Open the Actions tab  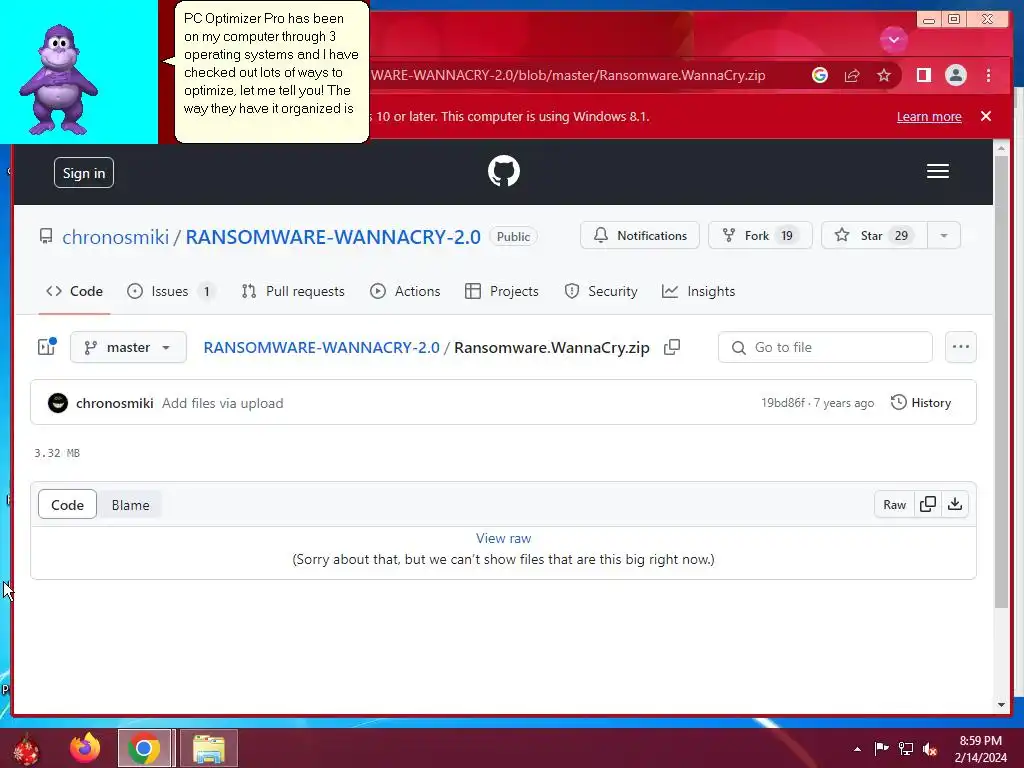point(405,291)
